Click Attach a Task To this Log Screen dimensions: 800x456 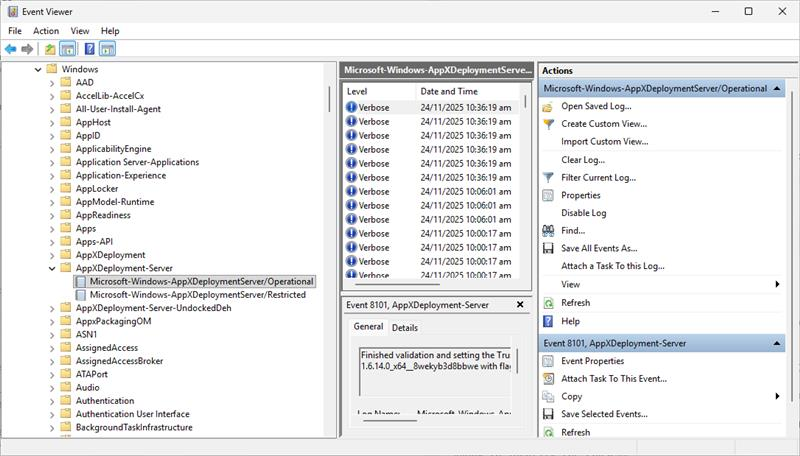[613, 266]
